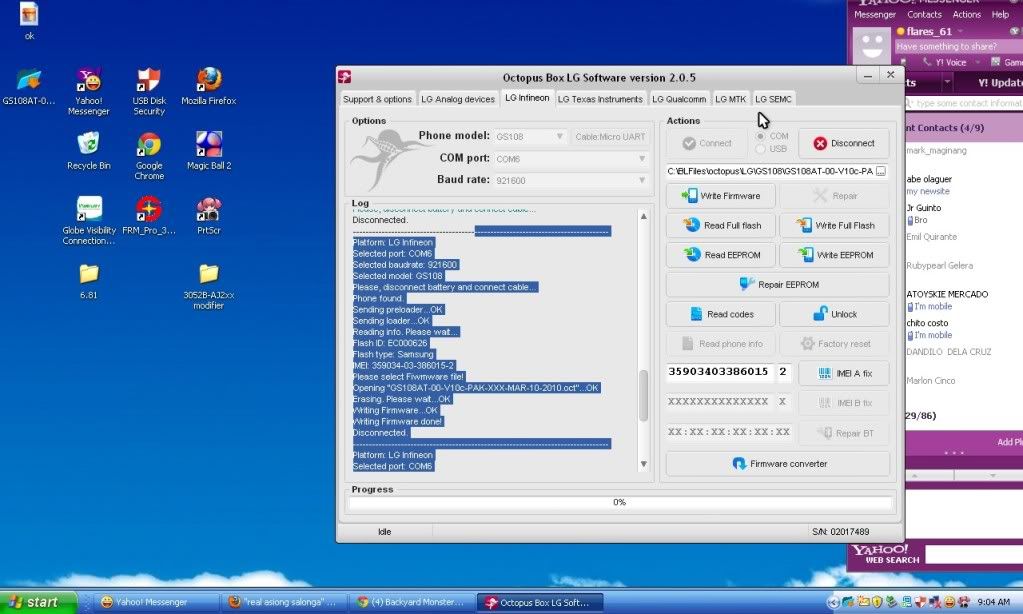
Task: Select the USB radio button
Action: pyautogui.click(x=760, y=149)
